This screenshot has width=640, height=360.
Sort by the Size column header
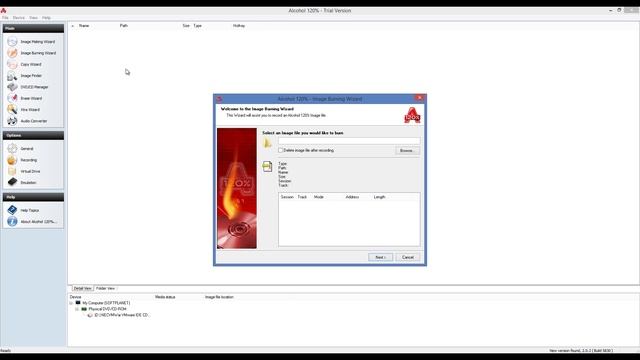coord(186,26)
